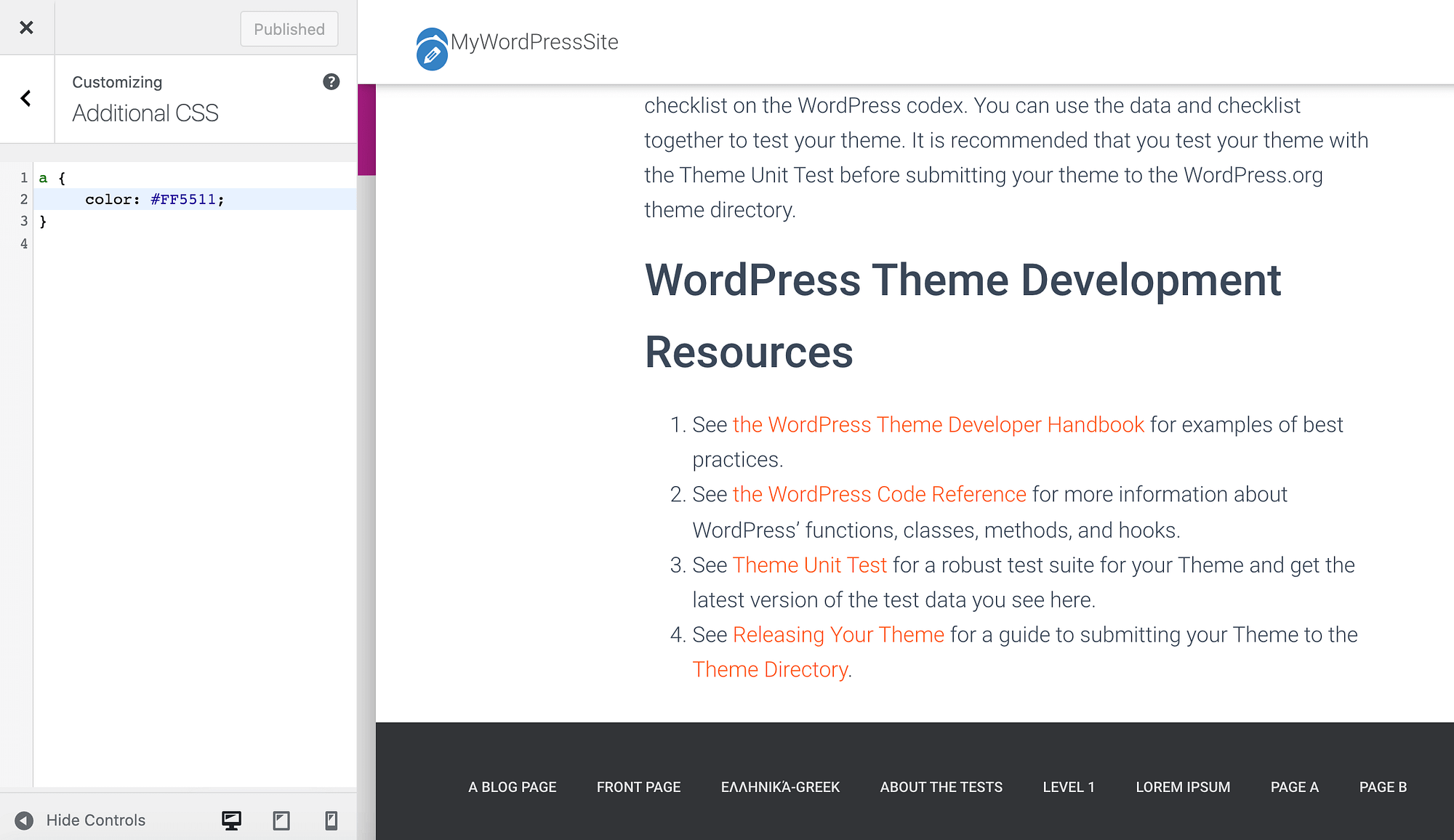This screenshot has height=840, width=1454.
Task: Go back using the left chevron arrow
Action: tap(26, 98)
